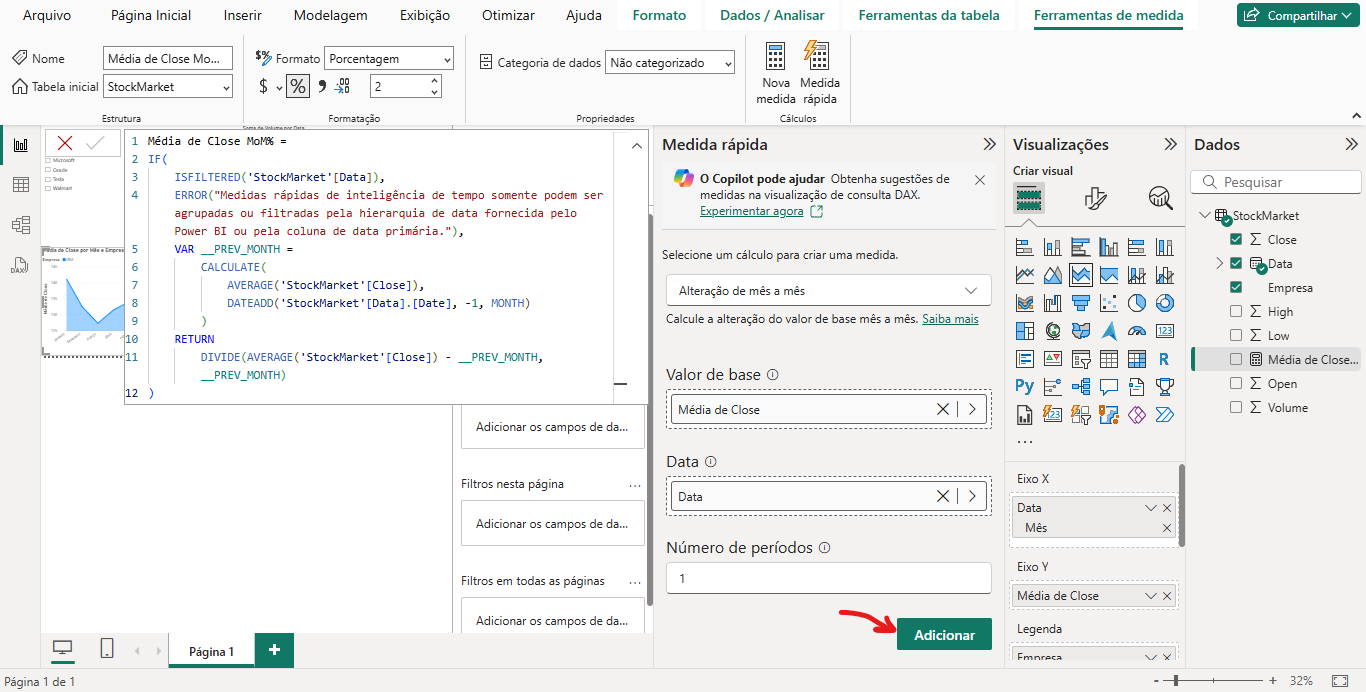Switch to the Dados / Analisar tab
The image size is (1366, 692).
772,15
